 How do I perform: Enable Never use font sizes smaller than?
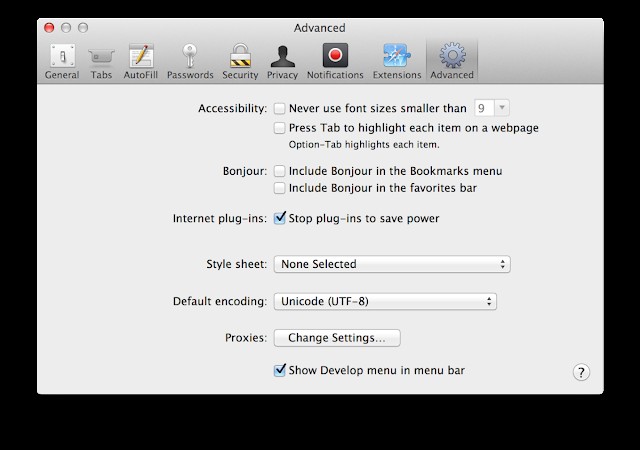coord(280,108)
